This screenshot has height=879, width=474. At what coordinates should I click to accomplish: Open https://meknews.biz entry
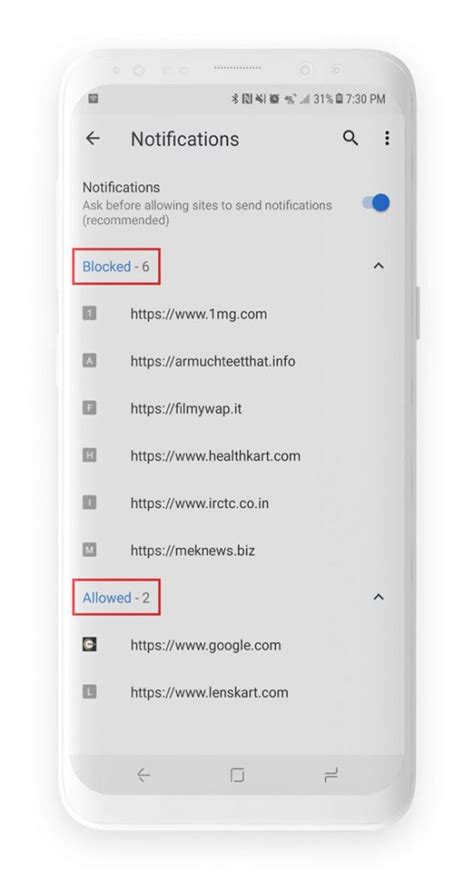click(x=237, y=550)
